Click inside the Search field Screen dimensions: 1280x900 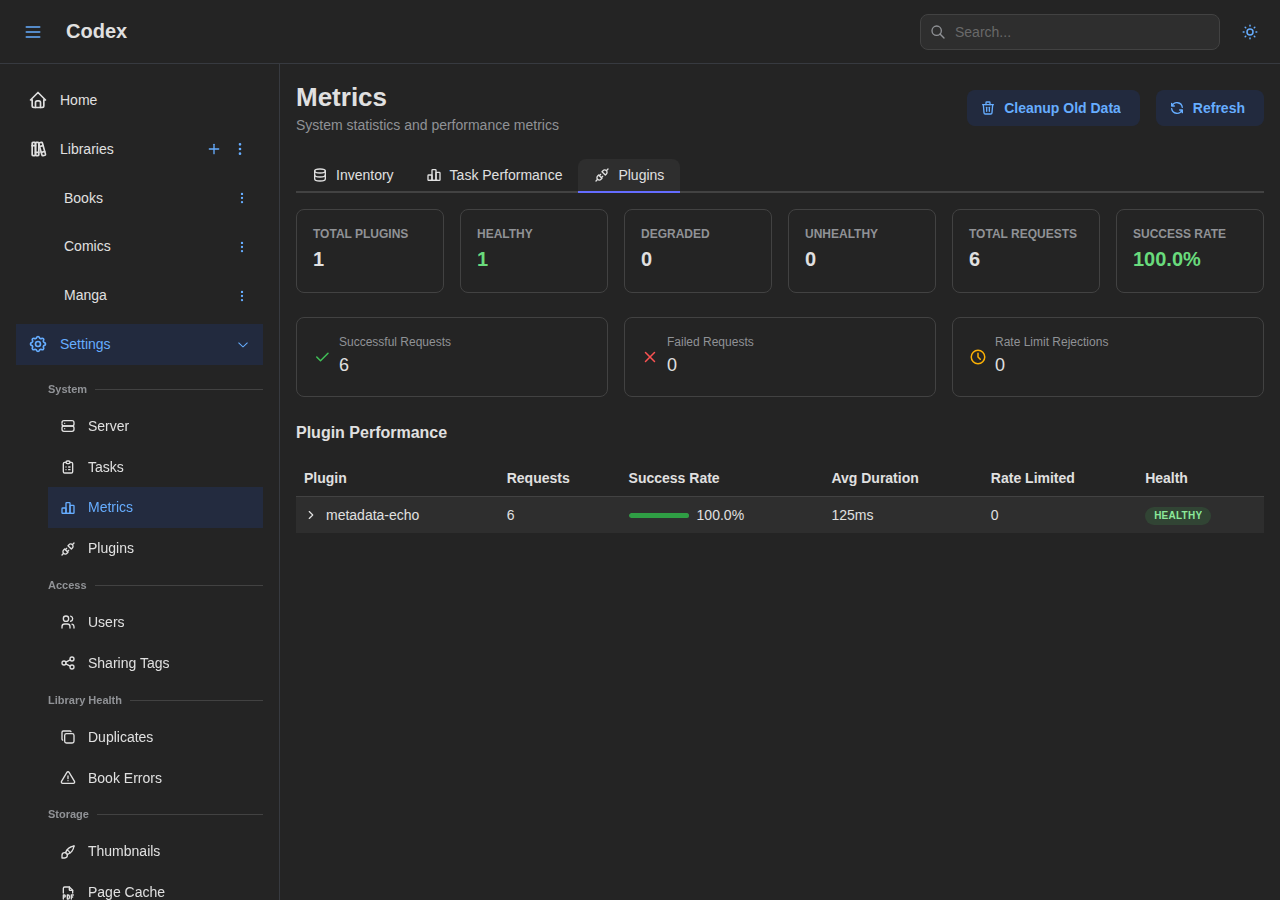click(1069, 32)
